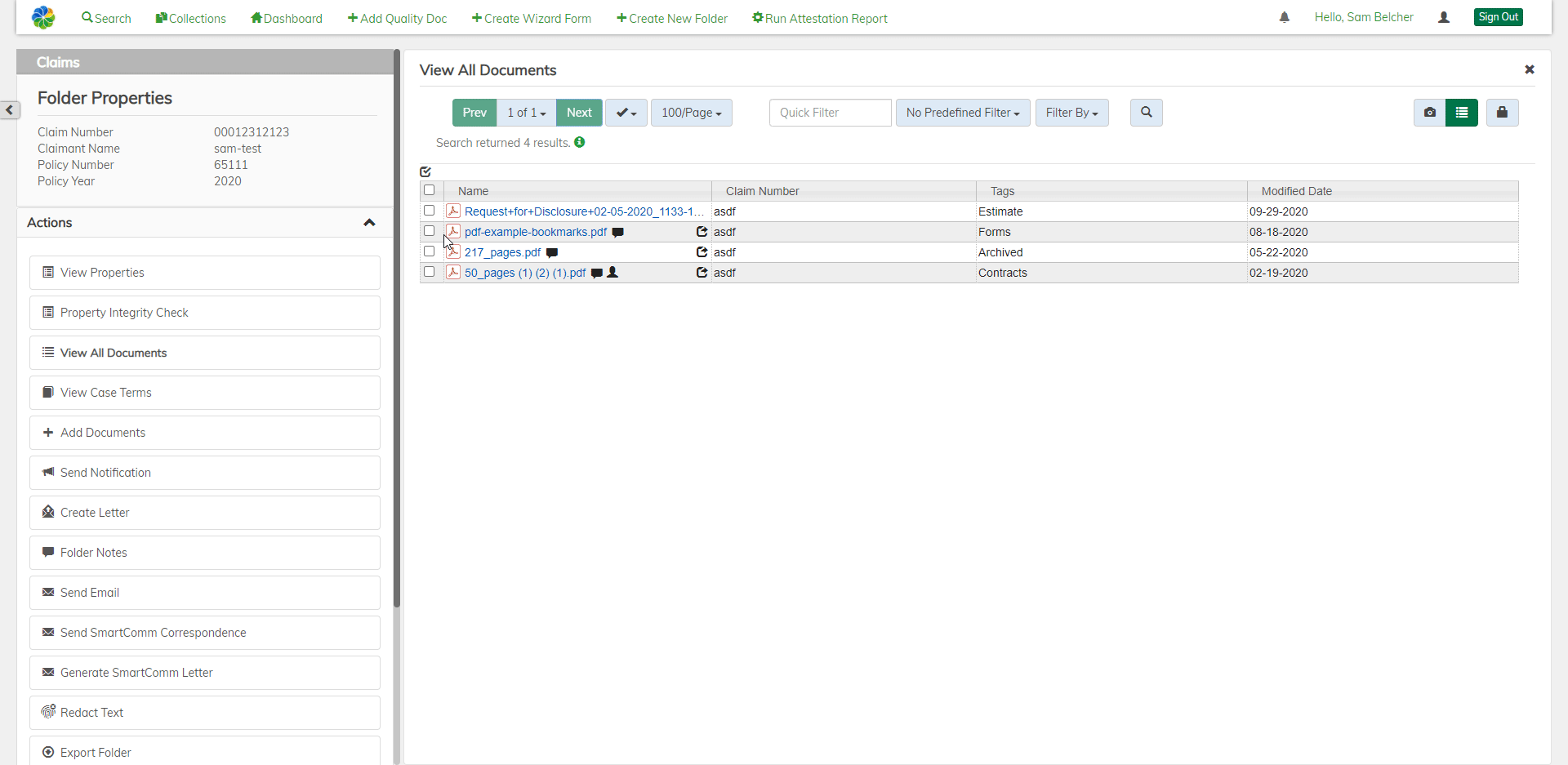Open search via magnifier icon in modal

click(x=1146, y=113)
